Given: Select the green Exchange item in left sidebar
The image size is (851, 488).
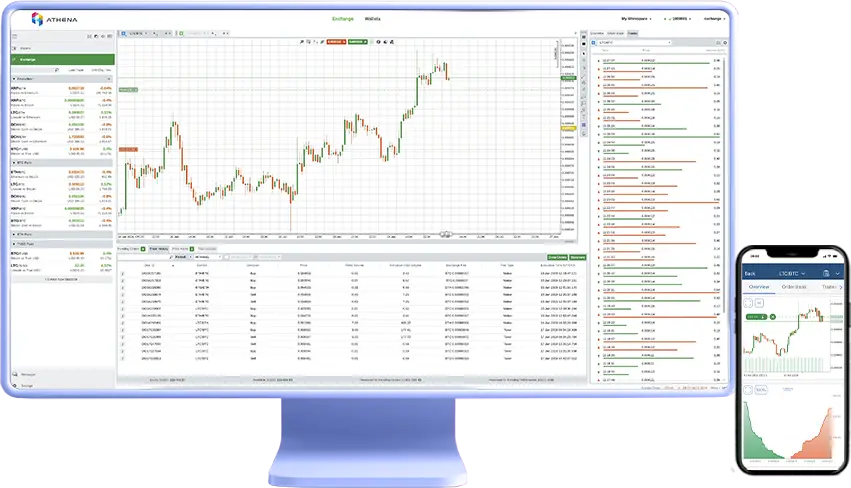Looking at the screenshot, I should pos(62,59).
